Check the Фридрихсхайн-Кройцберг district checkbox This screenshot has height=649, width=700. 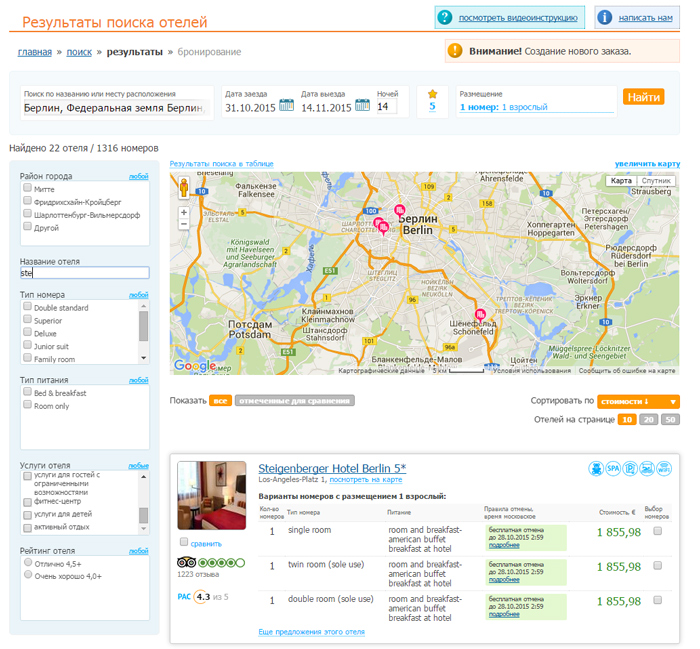click(x=28, y=200)
